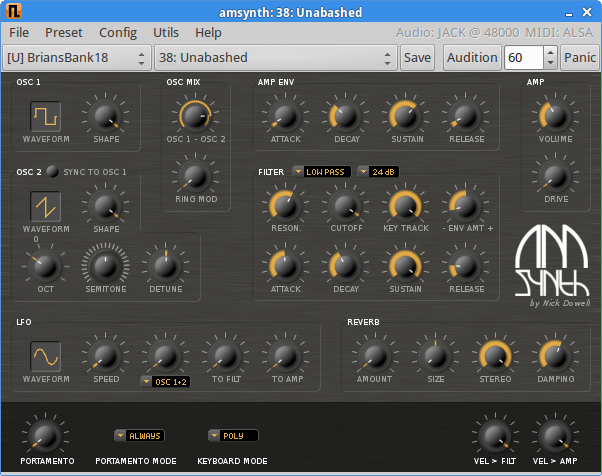Click the Save button

pyautogui.click(x=417, y=58)
